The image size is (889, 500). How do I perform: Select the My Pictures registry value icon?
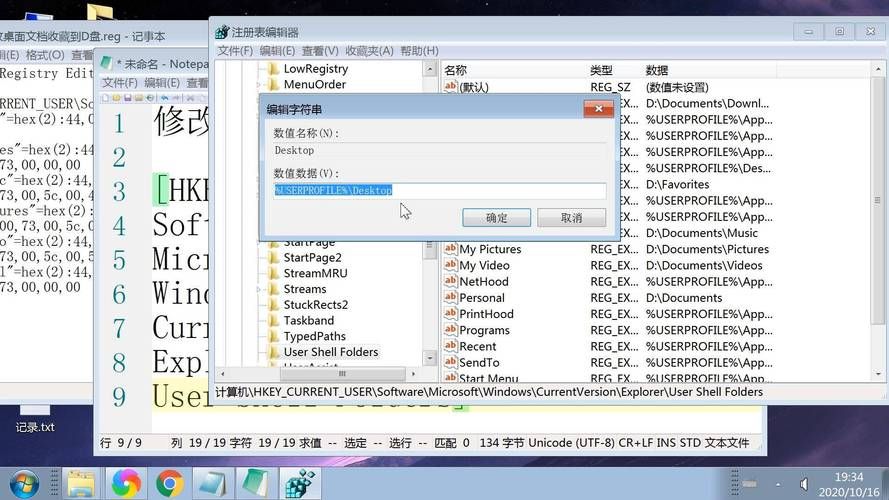pos(451,249)
